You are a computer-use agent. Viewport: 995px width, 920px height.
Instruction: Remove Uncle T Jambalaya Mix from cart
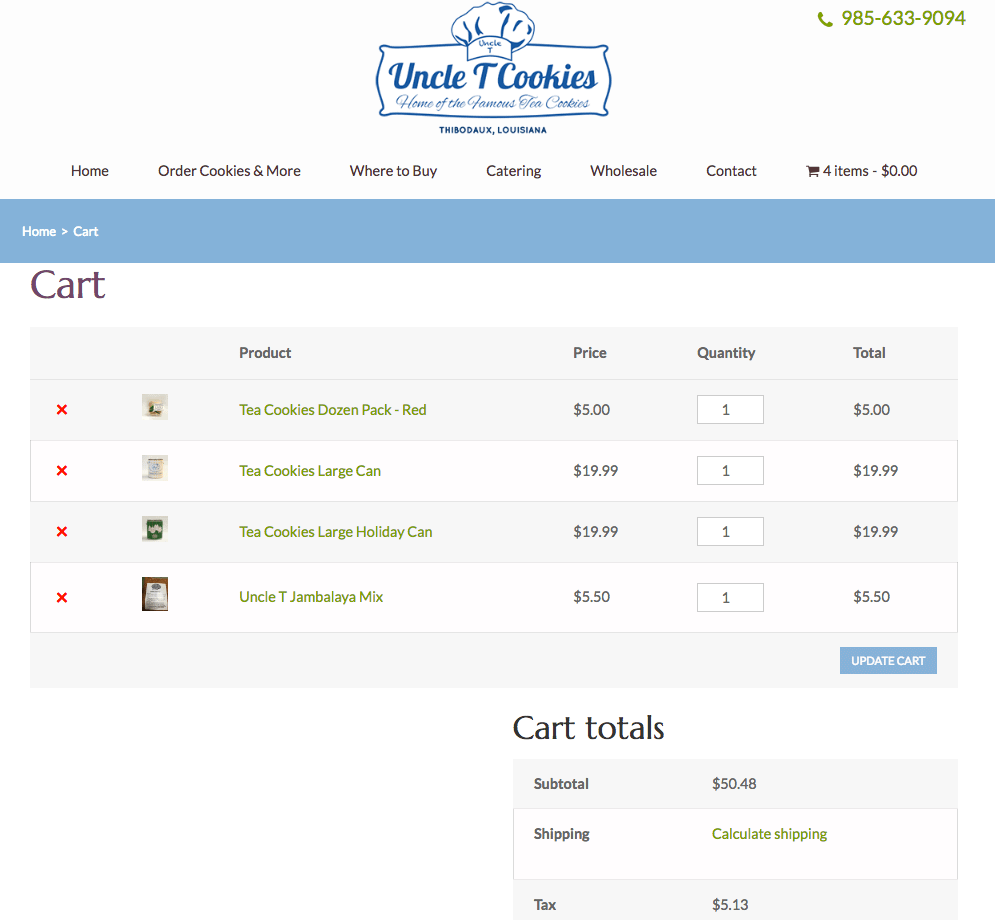coord(62,598)
